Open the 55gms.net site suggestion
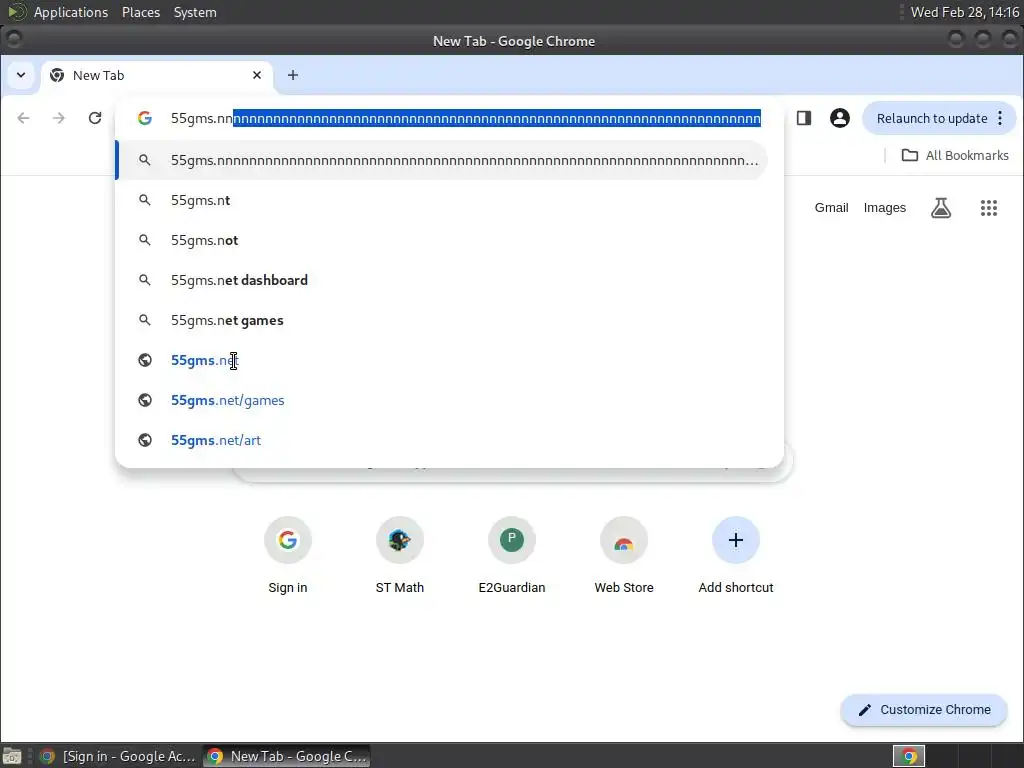The image size is (1024, 768). point(441,360)
